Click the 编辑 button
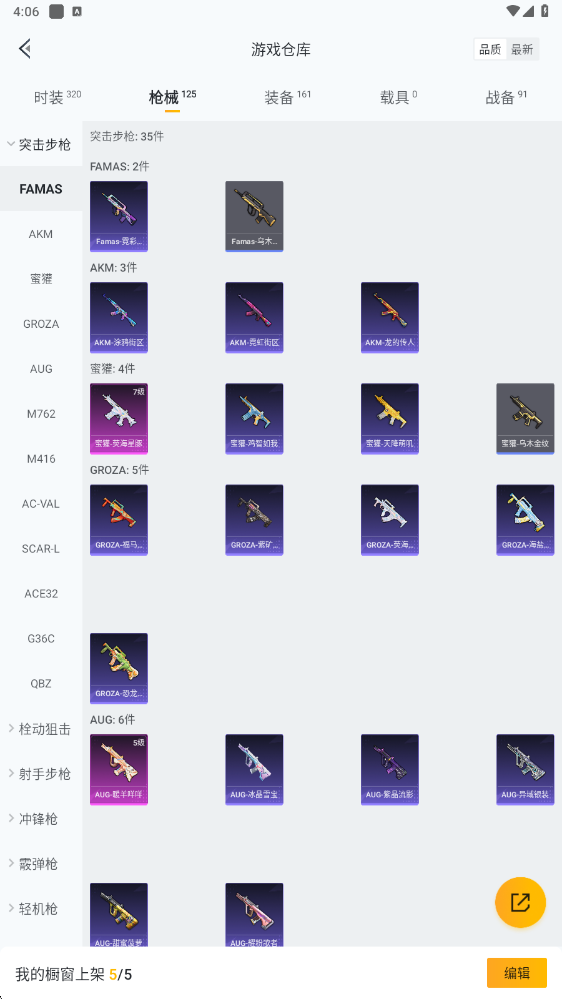This screenshot has height=999, width=562. 517,973
